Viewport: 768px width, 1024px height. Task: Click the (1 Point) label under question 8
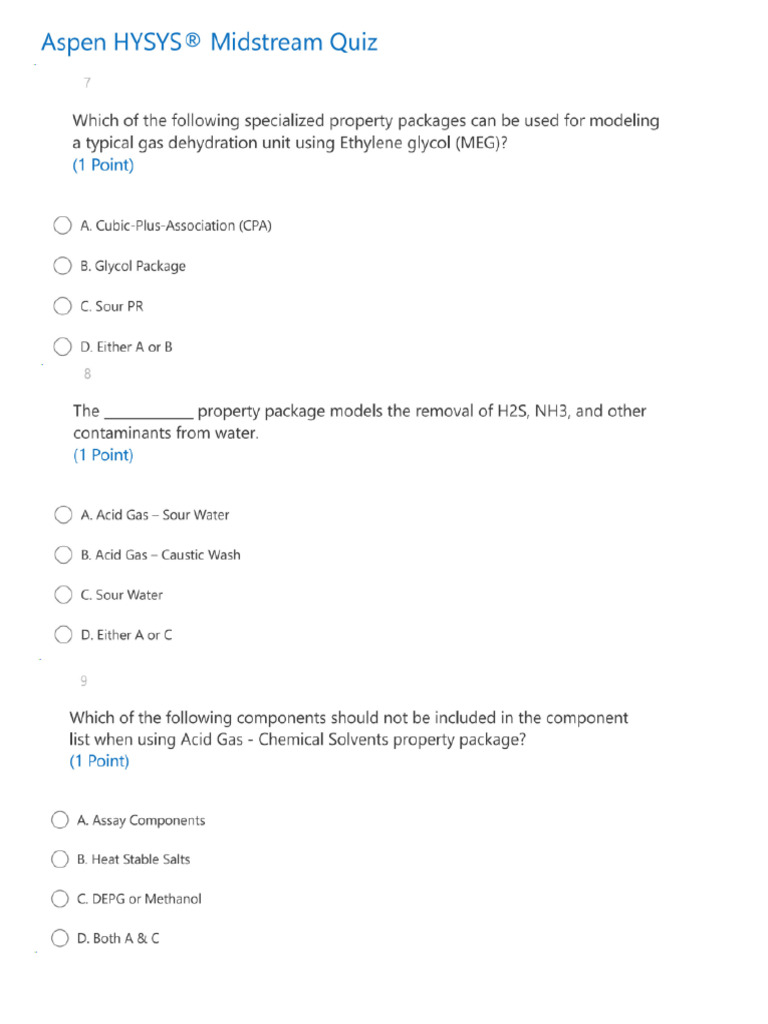103,455
